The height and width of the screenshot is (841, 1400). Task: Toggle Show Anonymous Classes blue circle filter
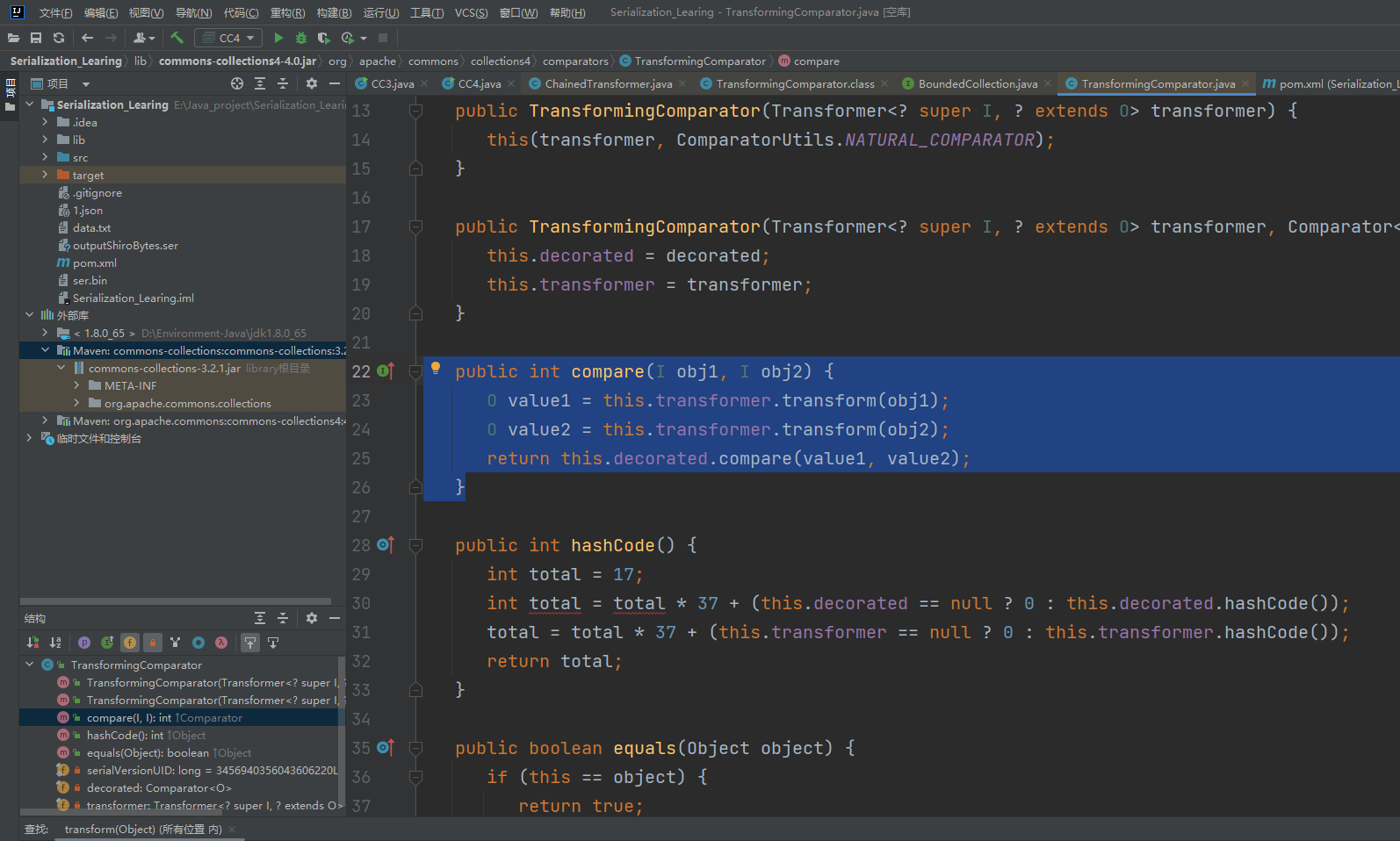click(198, 643)
